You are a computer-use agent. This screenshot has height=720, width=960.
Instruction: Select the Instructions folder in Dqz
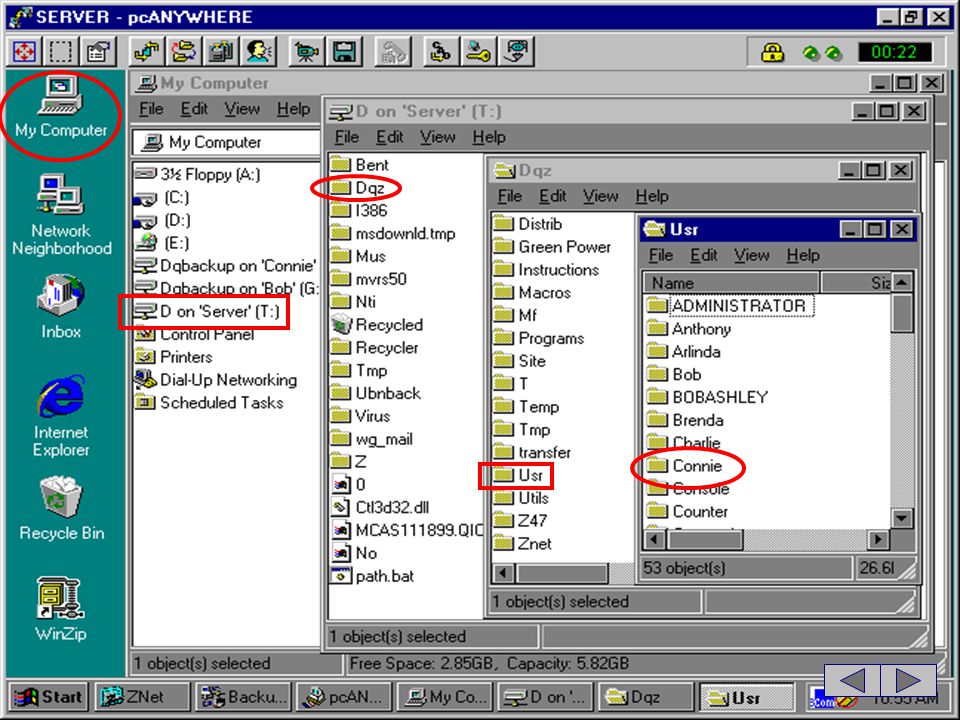547,269
